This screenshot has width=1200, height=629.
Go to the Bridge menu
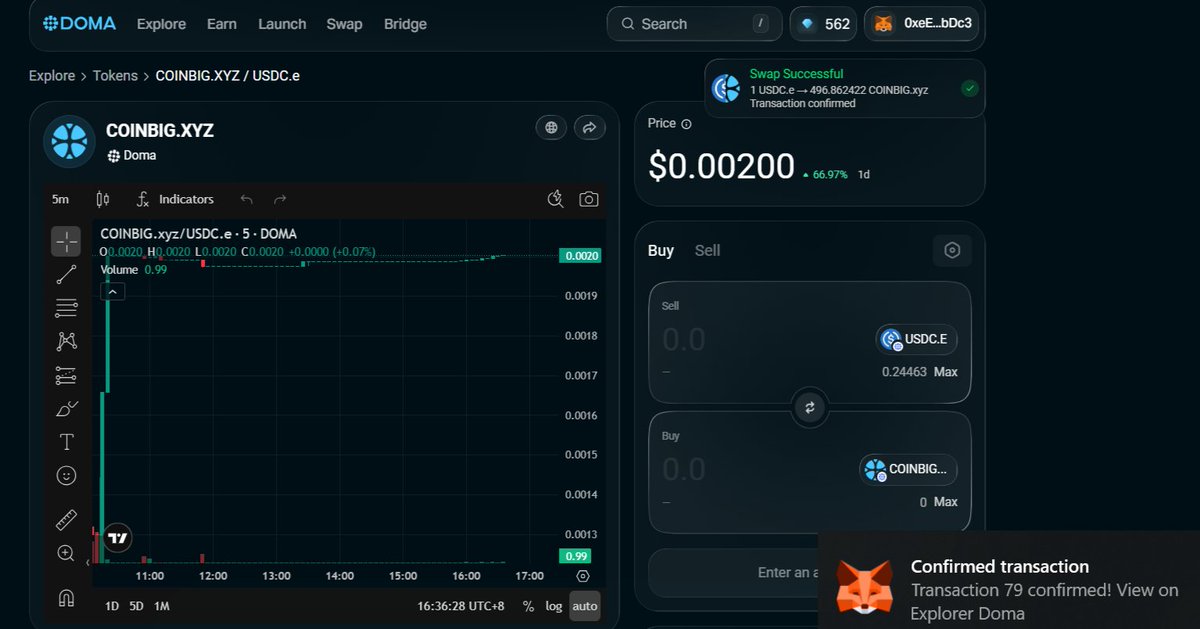coord(405,24)
